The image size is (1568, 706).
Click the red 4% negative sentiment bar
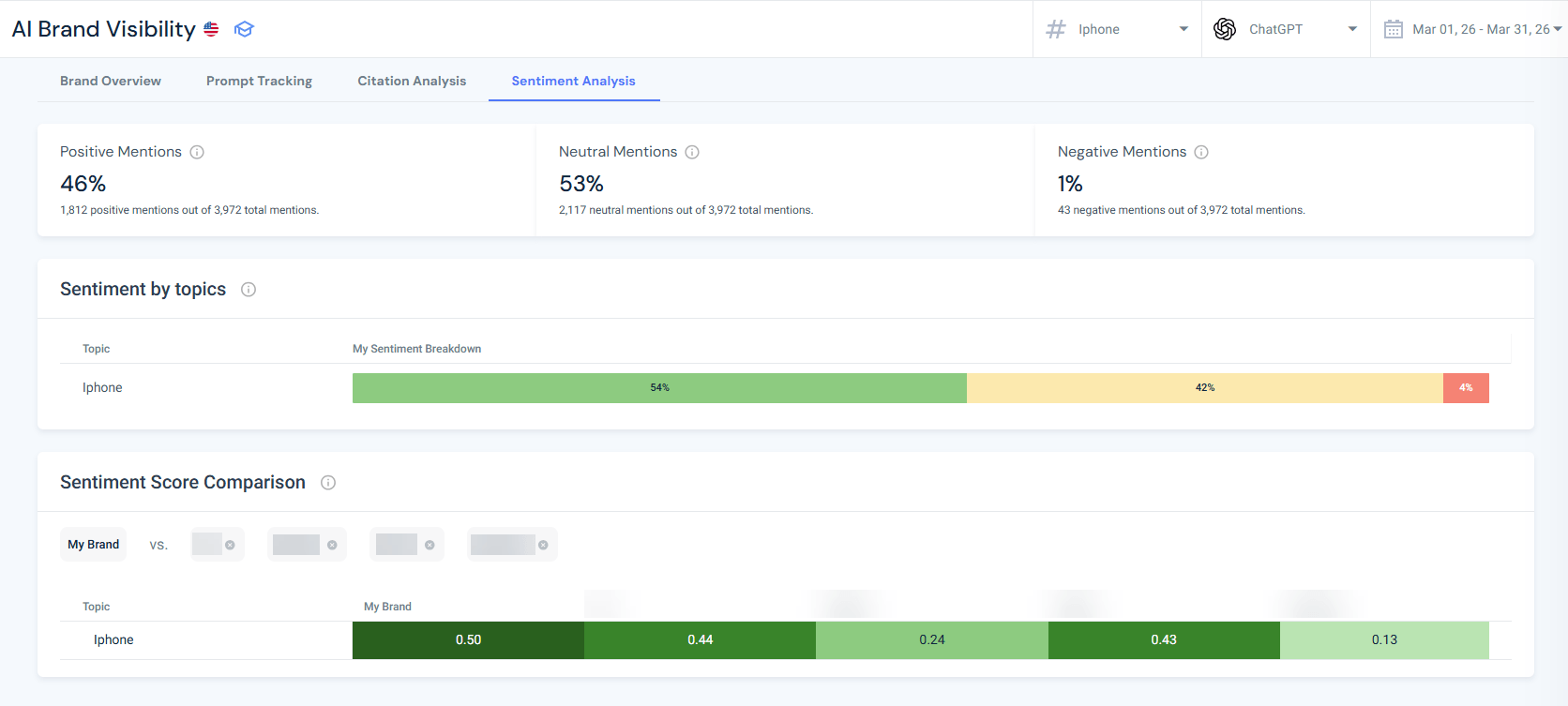pyautogui.click(x=1466, y=388)
